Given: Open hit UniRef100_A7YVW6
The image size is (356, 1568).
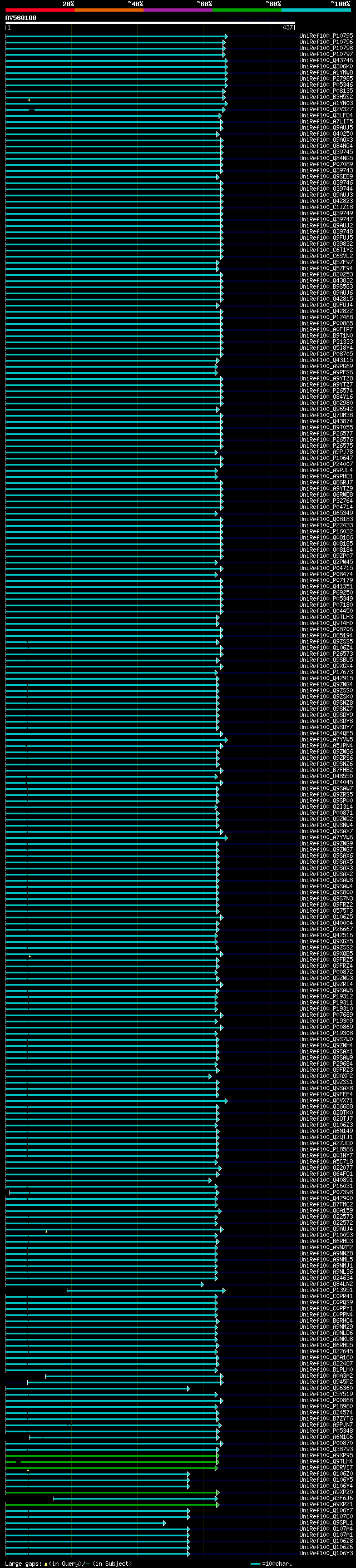Looking at the screenshot, I should 326,838.
